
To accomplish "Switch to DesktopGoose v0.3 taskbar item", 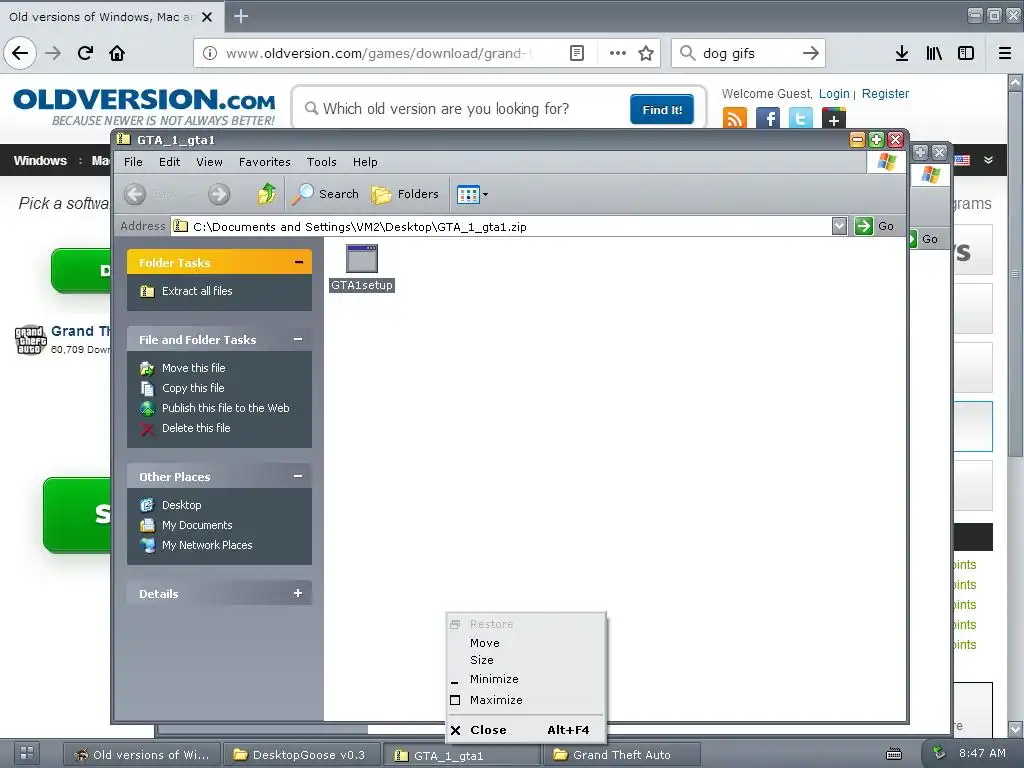I will [x=302, y=755].
